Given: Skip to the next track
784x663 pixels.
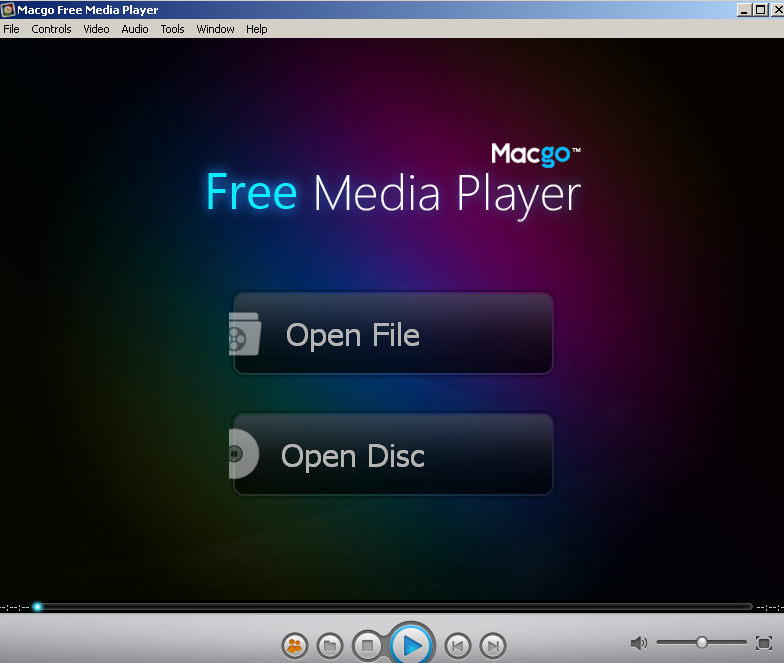Looking at the screenshot, I should pos(492,646).
